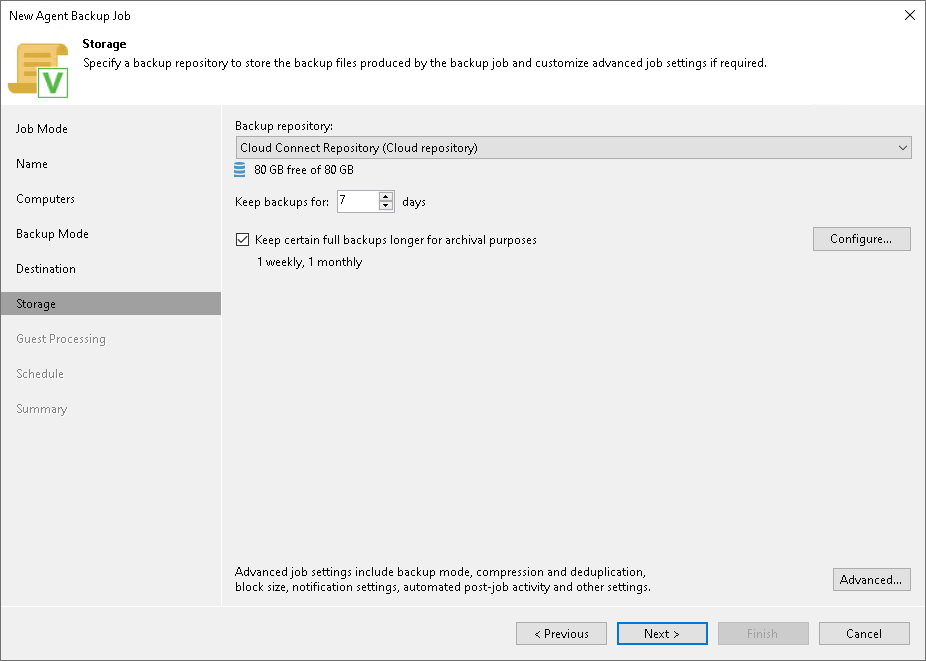Decrease keep backups days with down arrow

(x=386, y=205)
